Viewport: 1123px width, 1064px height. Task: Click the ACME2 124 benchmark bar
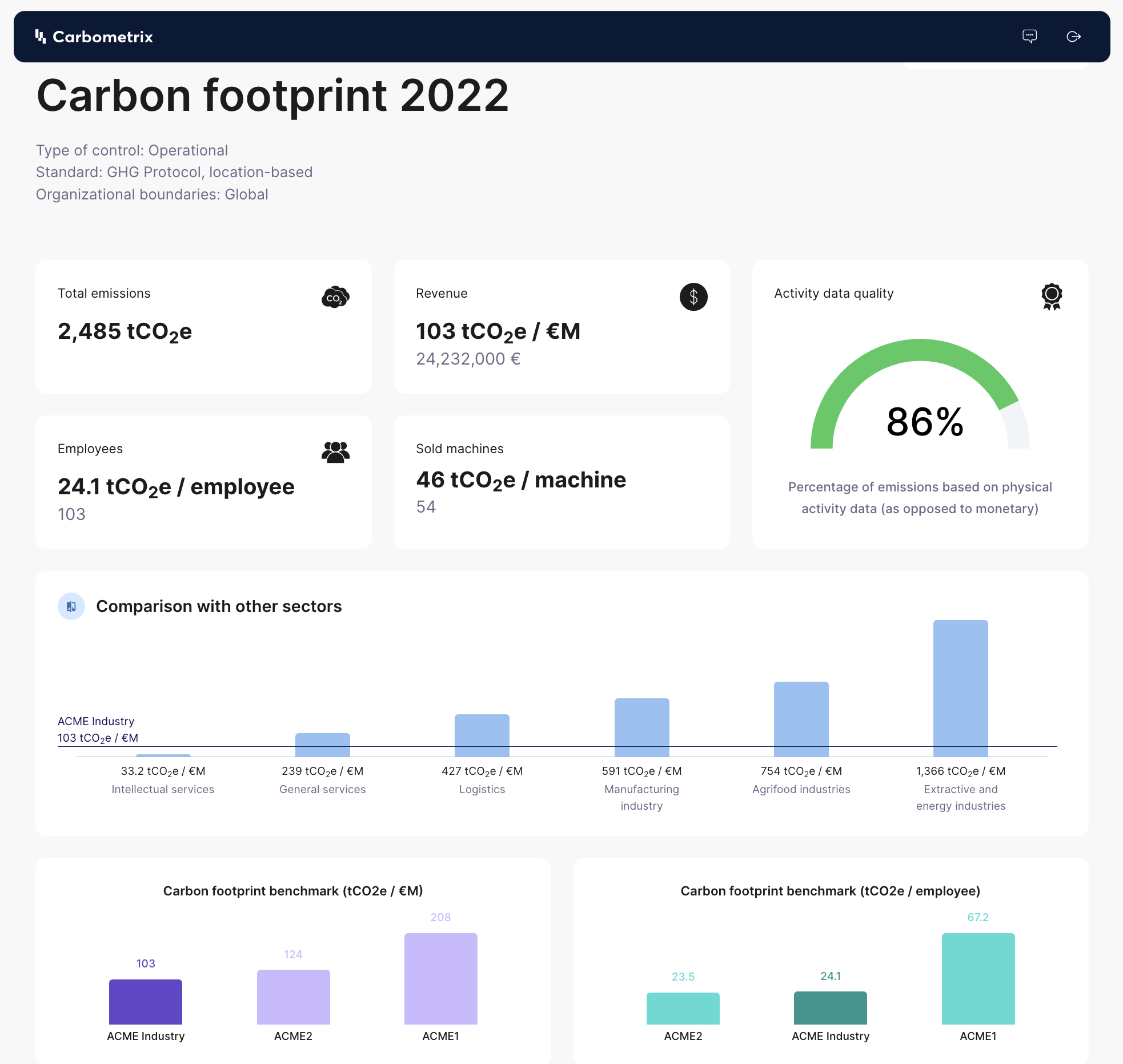(x=294, y=997)
